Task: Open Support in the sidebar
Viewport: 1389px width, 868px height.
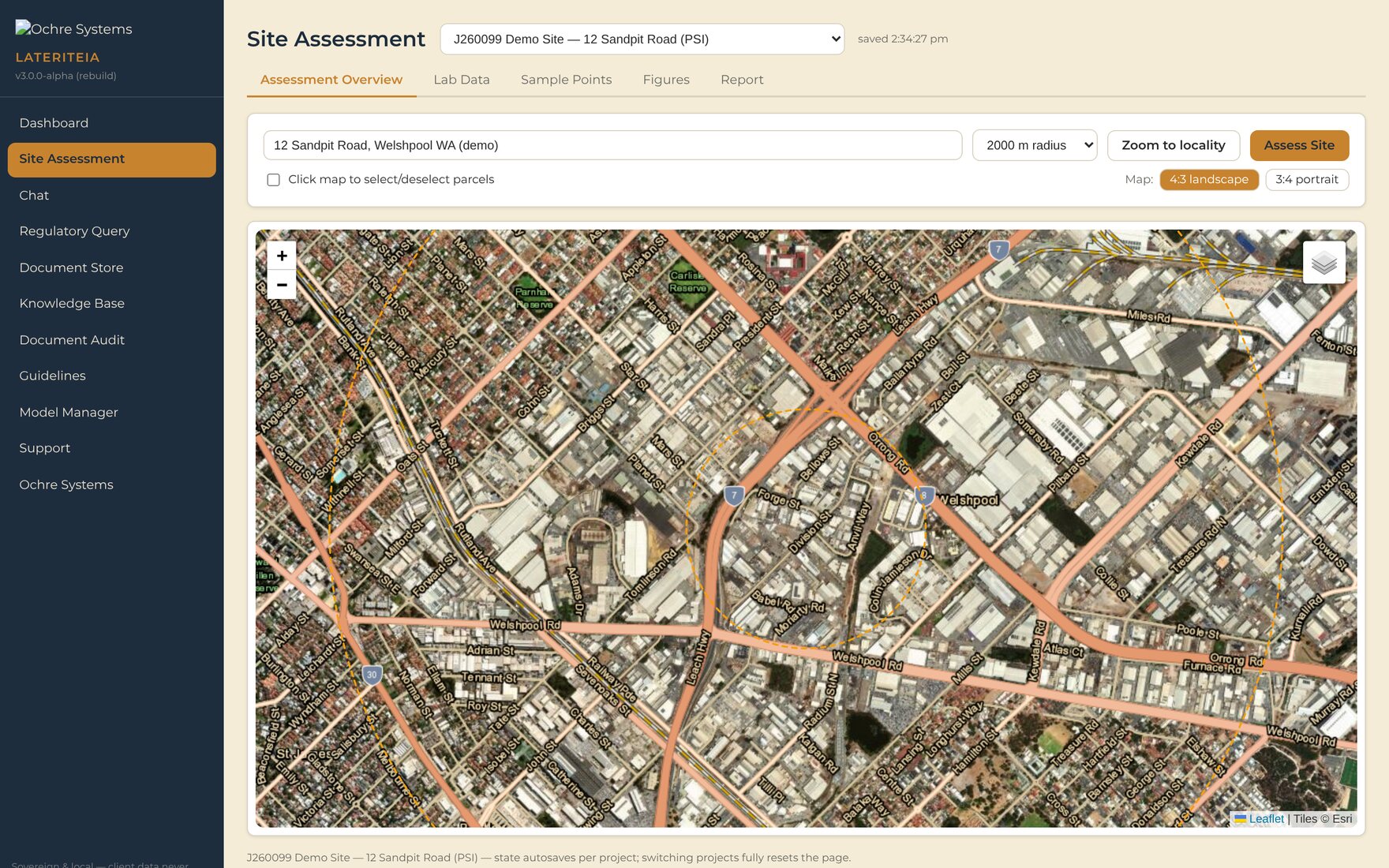Action: (111, 448)
